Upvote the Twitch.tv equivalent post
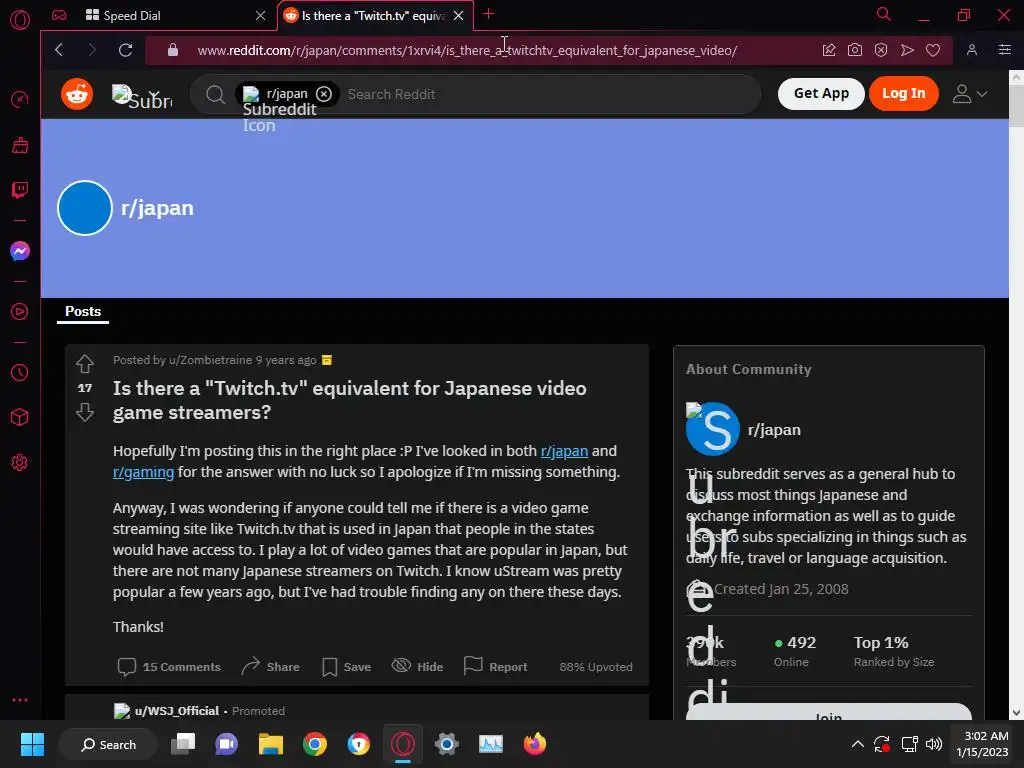The width and height of the screenshot is (1024, 768). [x=85, y=363]
